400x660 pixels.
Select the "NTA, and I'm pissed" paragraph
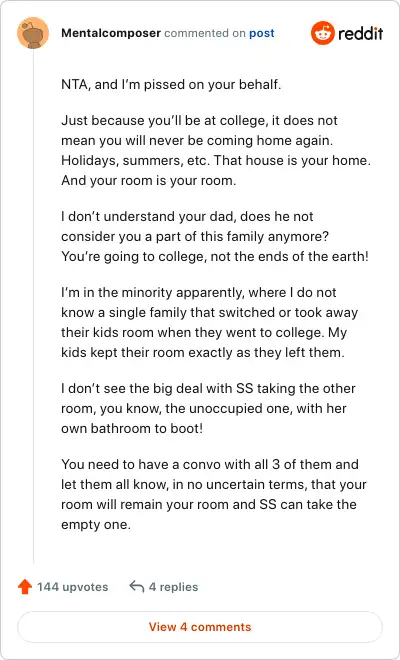click(171, 85)
